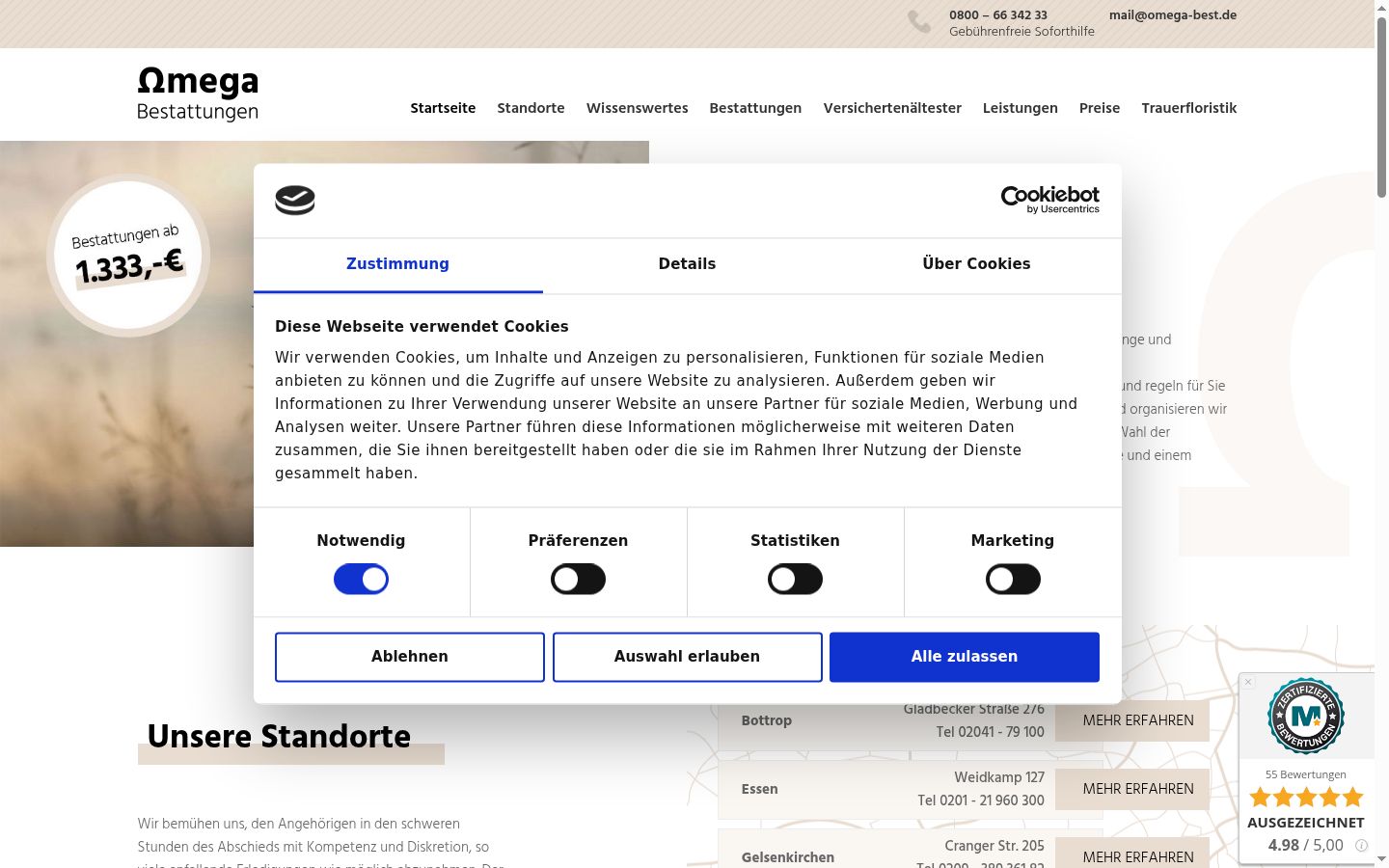Click the 55 Bewertungen text

click(x=1306, y=774)
